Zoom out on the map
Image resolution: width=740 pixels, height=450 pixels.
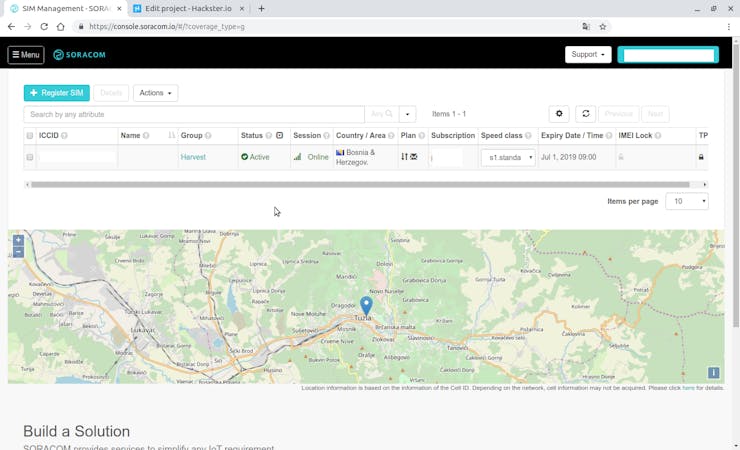[18, 252]
